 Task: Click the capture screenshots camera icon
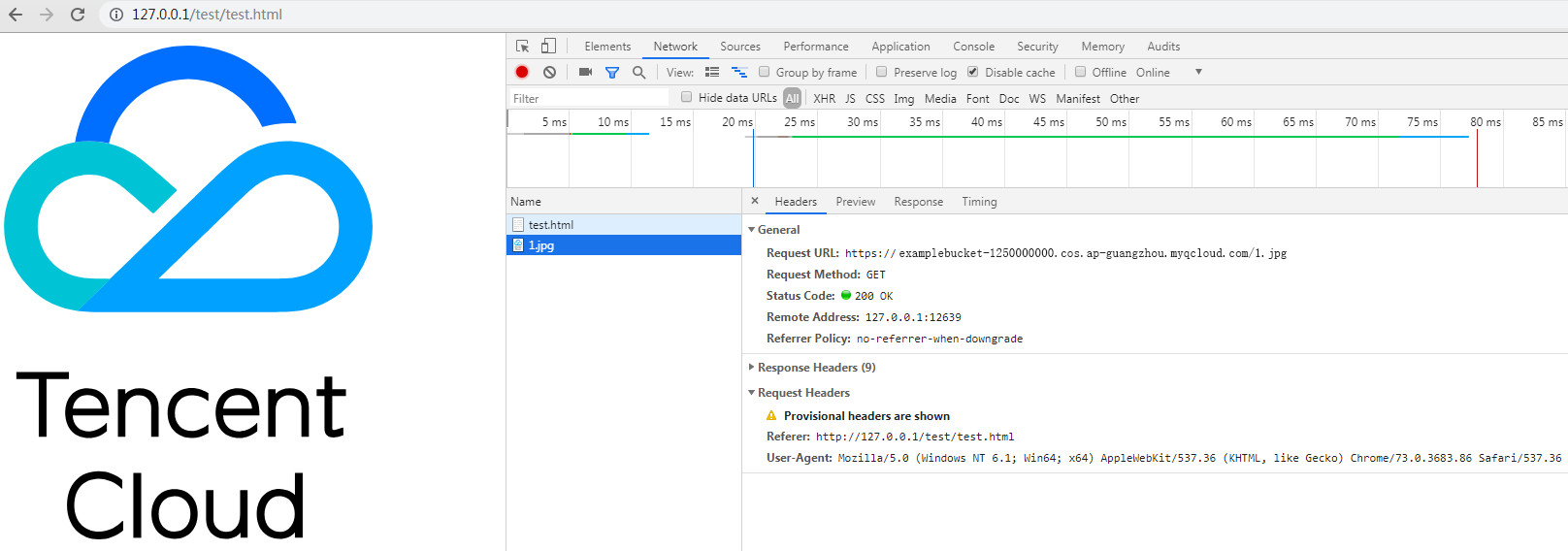tap(585, 72)
